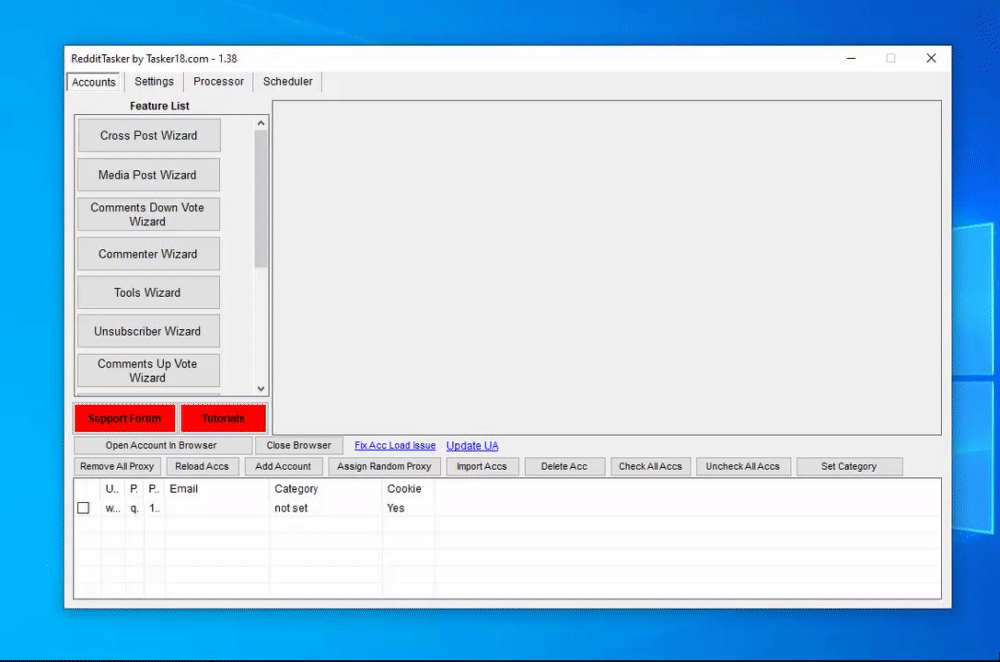Click the Category column header
Screen dimensions: 1000x662
click(325, 489)
